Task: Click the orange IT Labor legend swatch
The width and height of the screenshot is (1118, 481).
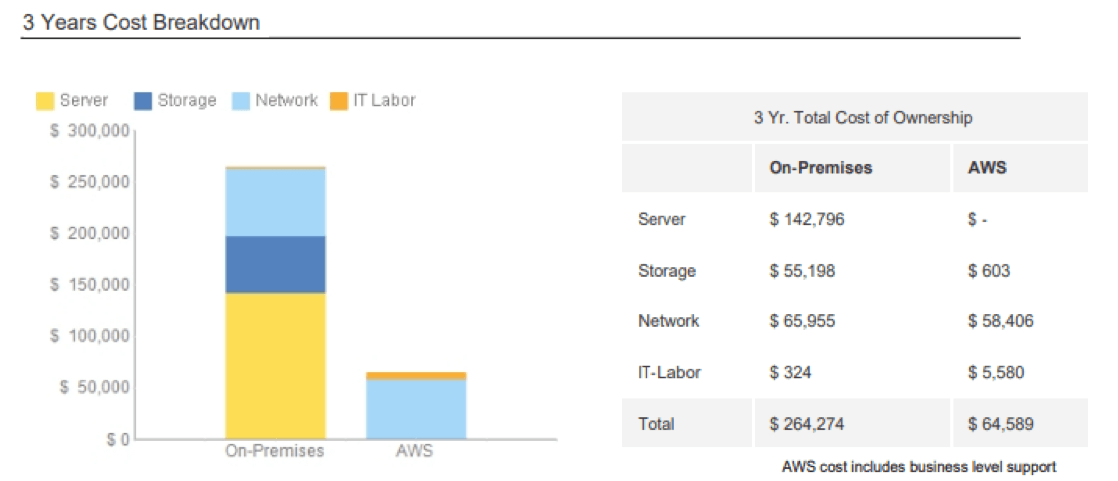Action: [x=338, y=101]
